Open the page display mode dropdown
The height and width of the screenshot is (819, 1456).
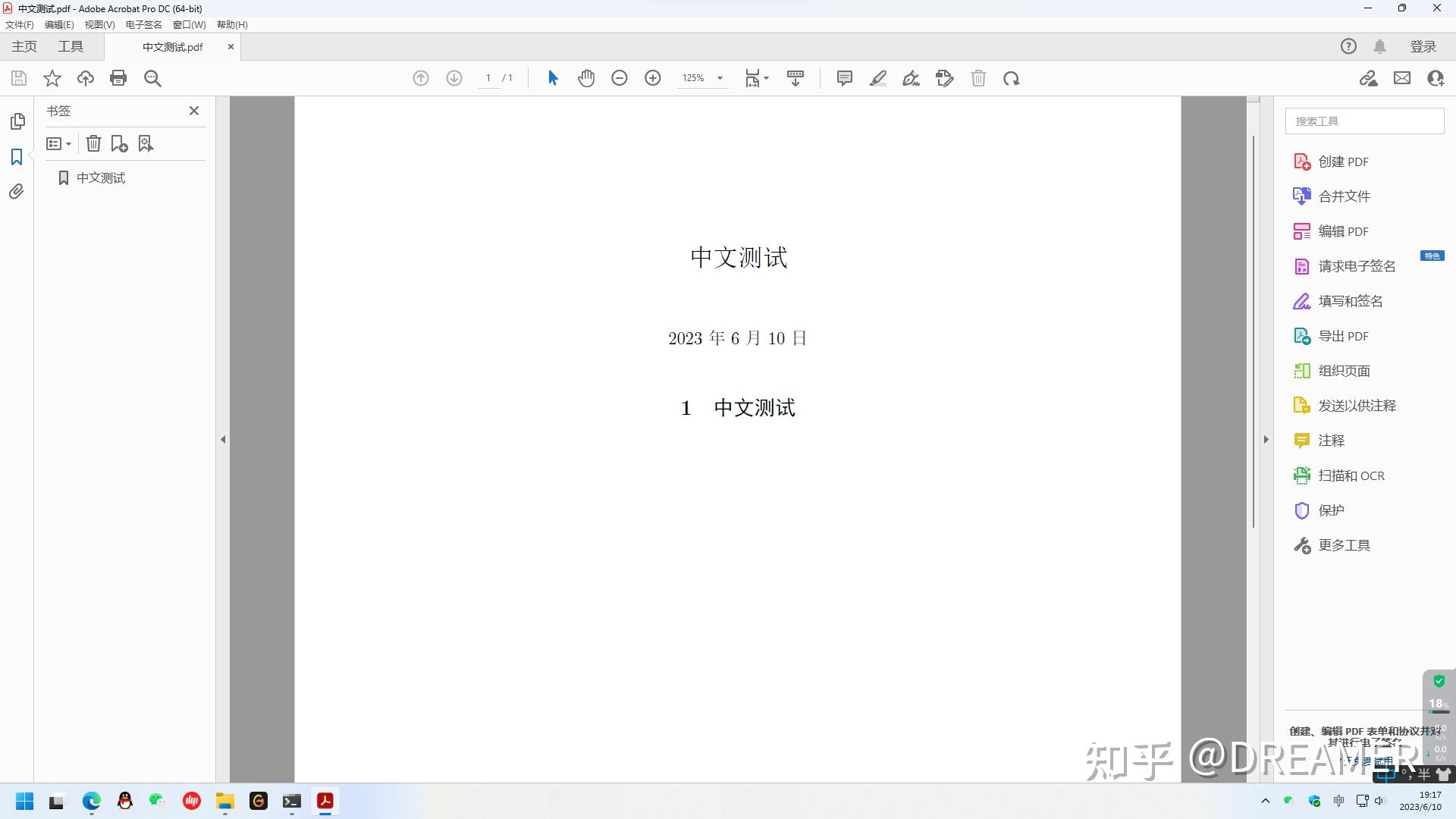click(x=766, y=78)
